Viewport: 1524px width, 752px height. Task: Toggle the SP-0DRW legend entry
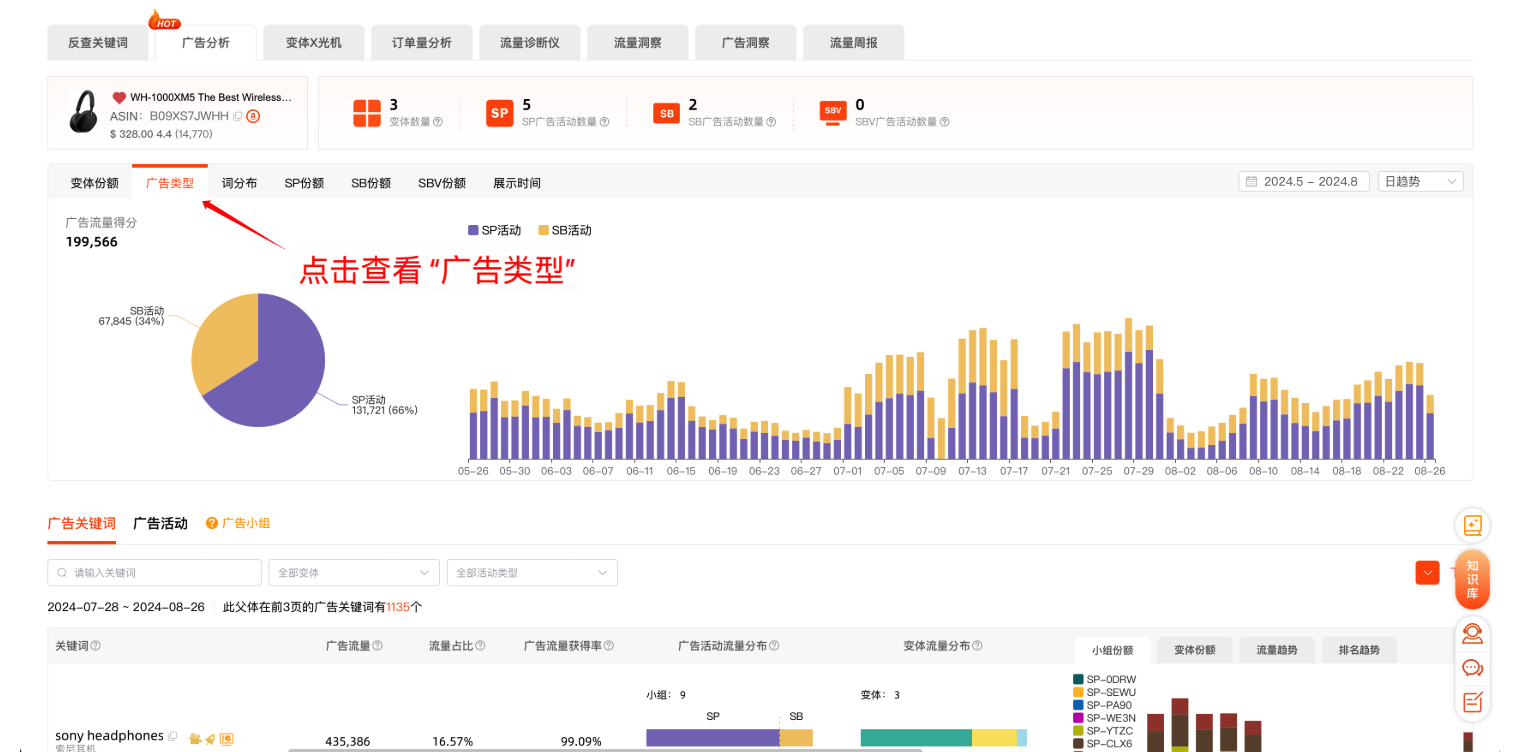pyautogui.click(x=1105, y=680)
